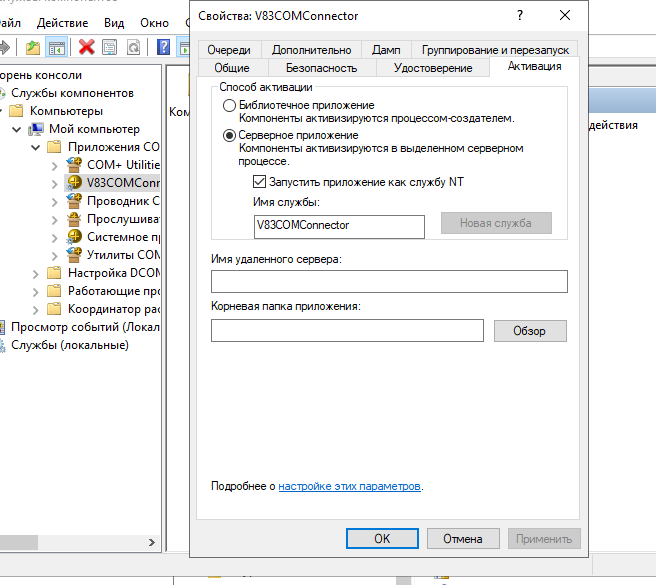This screenshot has height=585, width=656.
Task: Click the red Delete X icon
Action: click(87, 47)
